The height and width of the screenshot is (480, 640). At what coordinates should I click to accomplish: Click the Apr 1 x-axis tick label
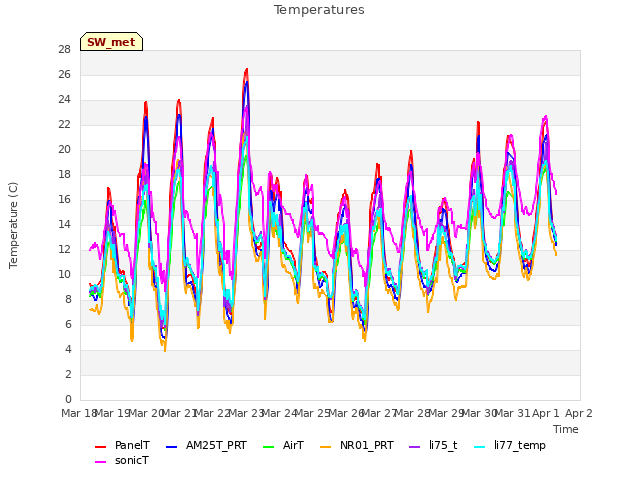click(x=546, y=413)
